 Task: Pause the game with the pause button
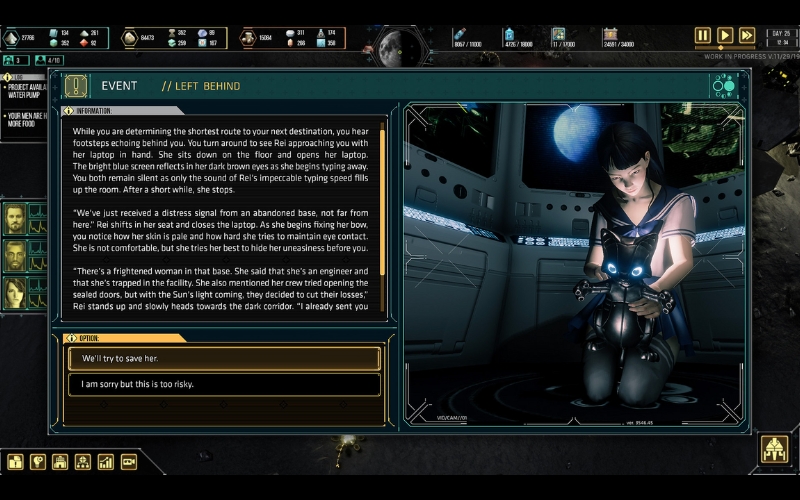click(703, 36)
